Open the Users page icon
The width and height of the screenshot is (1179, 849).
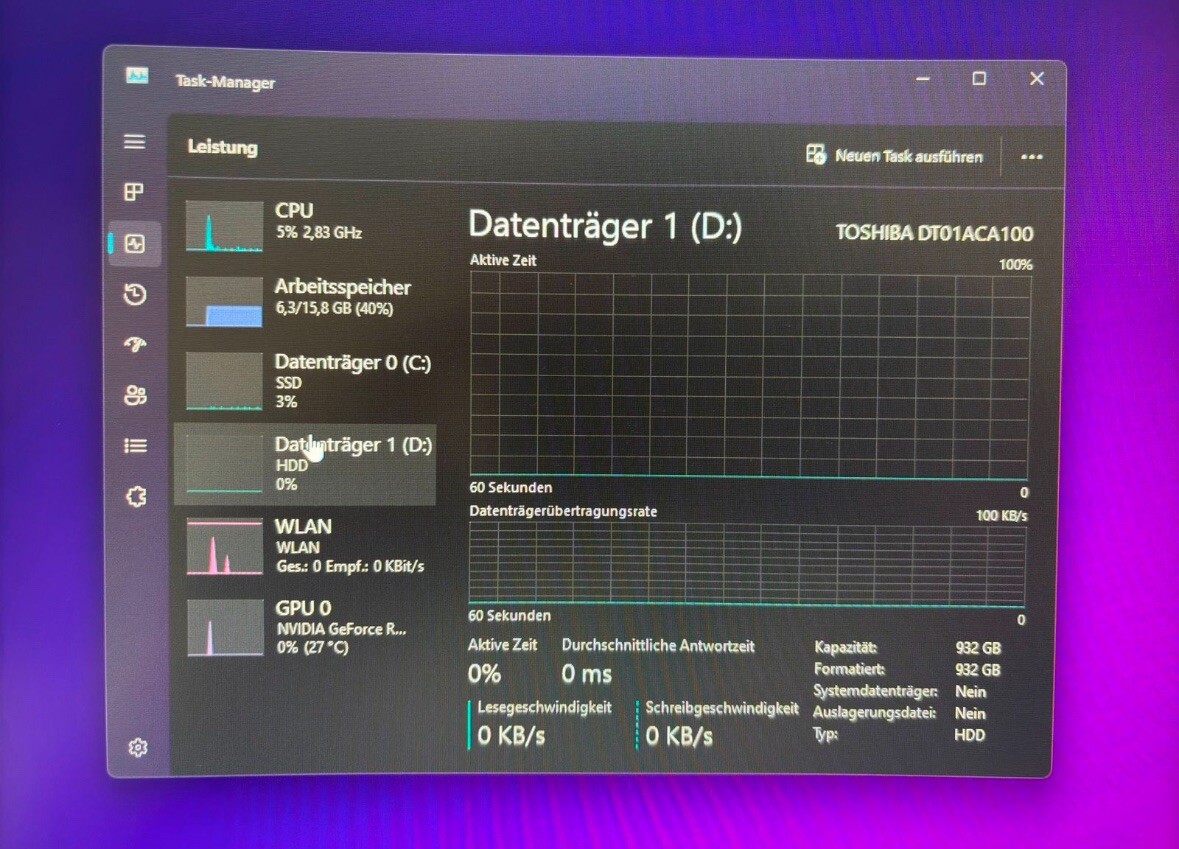click(135, 395)
